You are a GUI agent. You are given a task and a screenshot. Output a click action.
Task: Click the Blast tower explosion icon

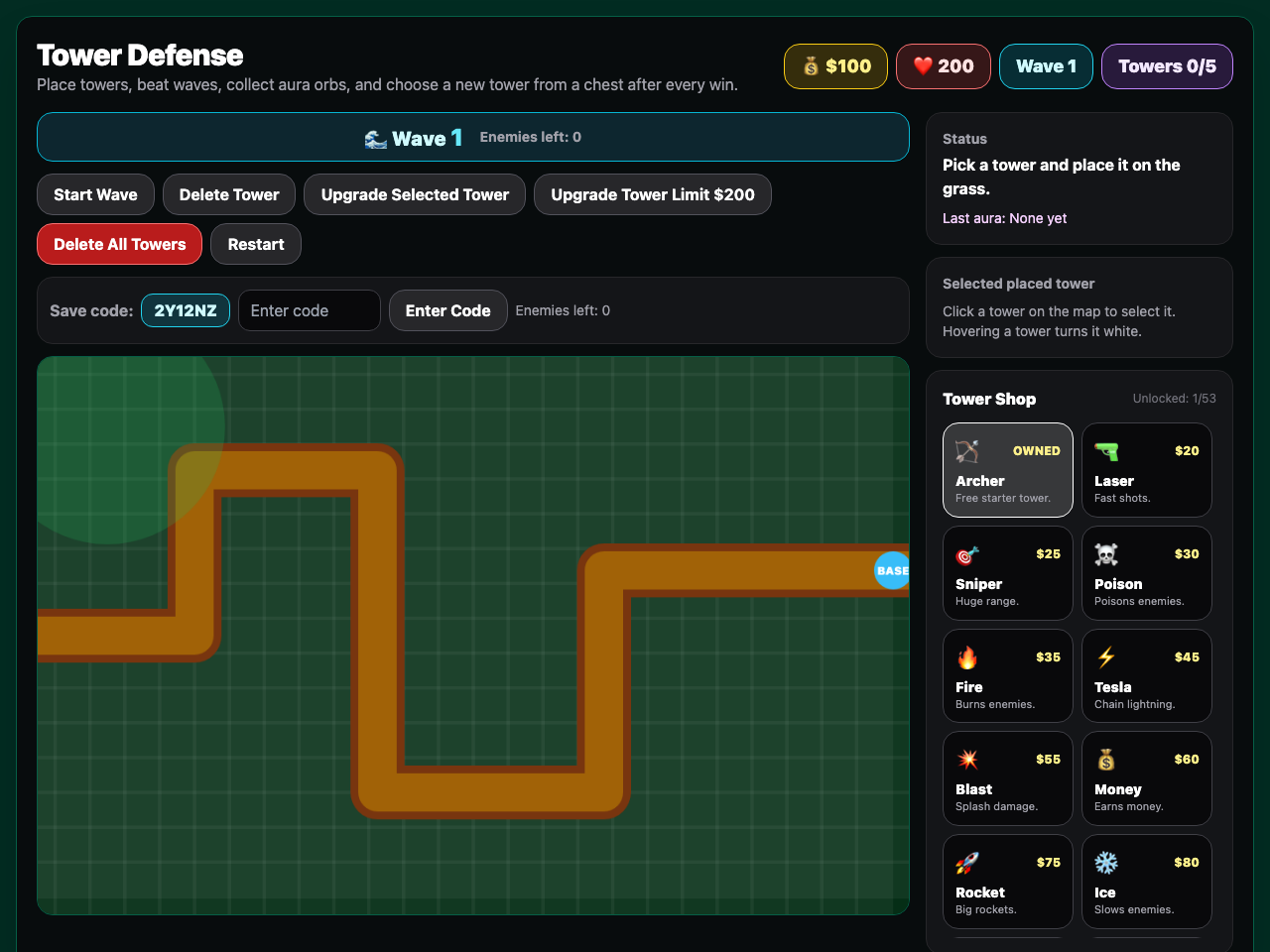pyautogui.click(x=967, y=760)
